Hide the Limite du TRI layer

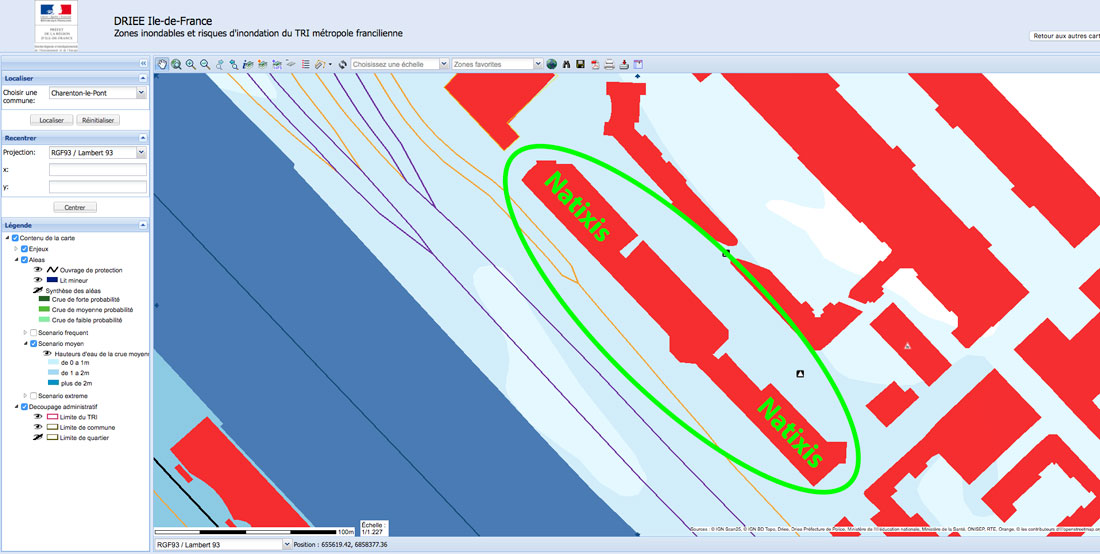tap(38, 417)
